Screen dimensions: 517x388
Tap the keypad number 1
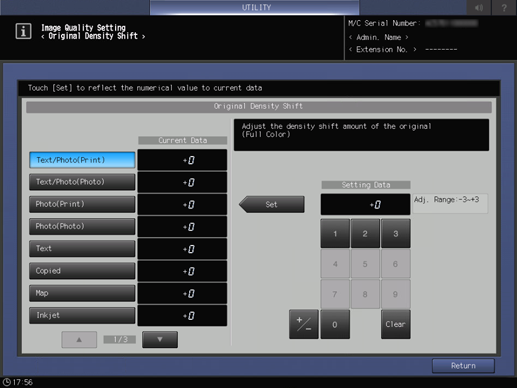[x=335, y=233]
